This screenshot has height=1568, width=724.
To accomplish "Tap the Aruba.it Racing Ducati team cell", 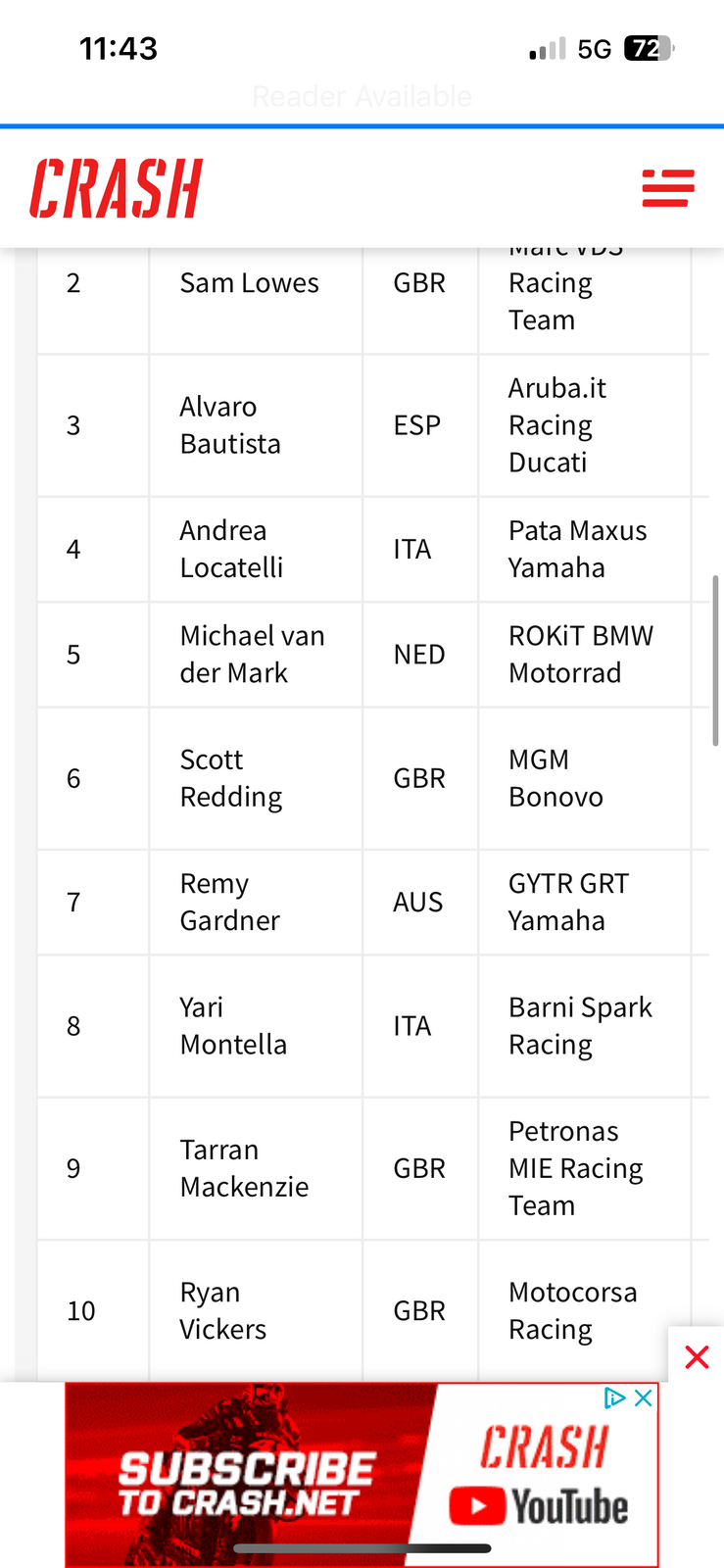I will coord(585,425).
